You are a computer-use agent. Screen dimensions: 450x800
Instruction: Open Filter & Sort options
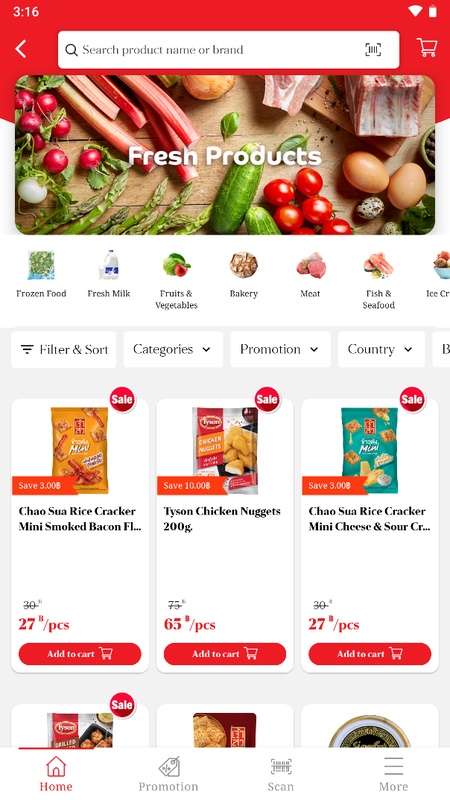pos(64,349)
